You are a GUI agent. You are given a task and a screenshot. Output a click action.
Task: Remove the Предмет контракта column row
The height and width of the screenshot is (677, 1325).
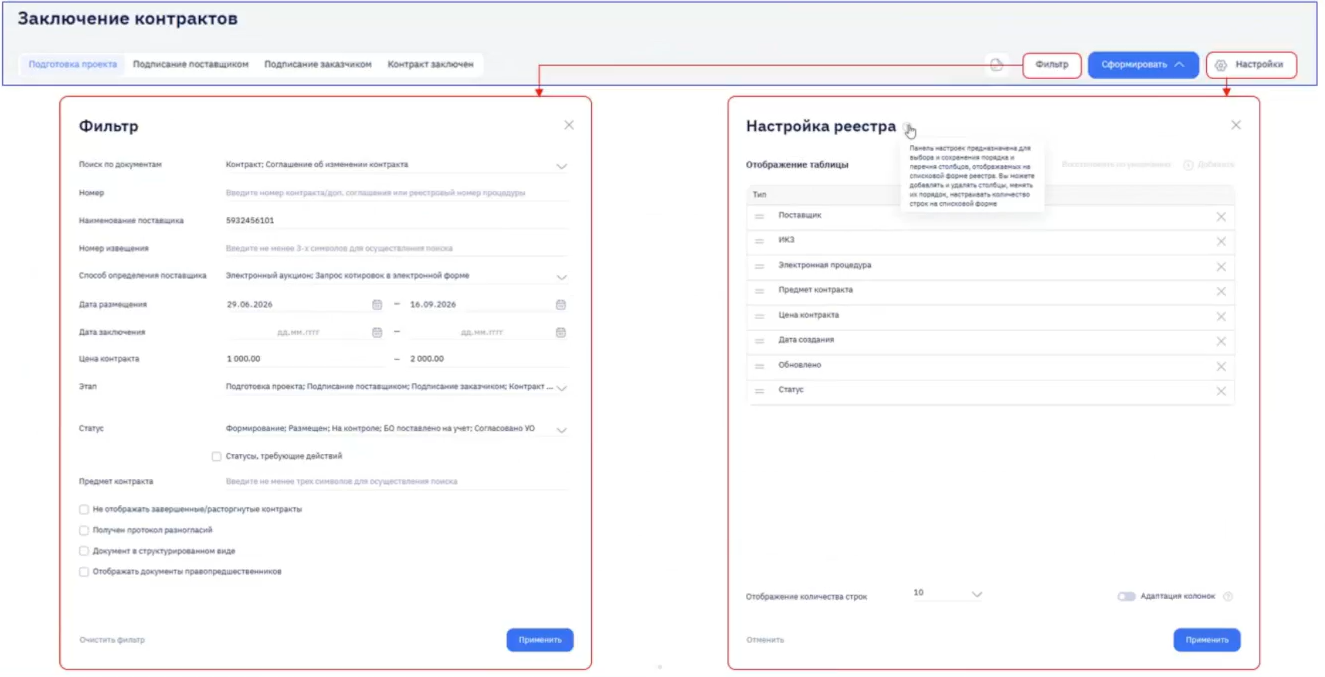pos(1221,292)
